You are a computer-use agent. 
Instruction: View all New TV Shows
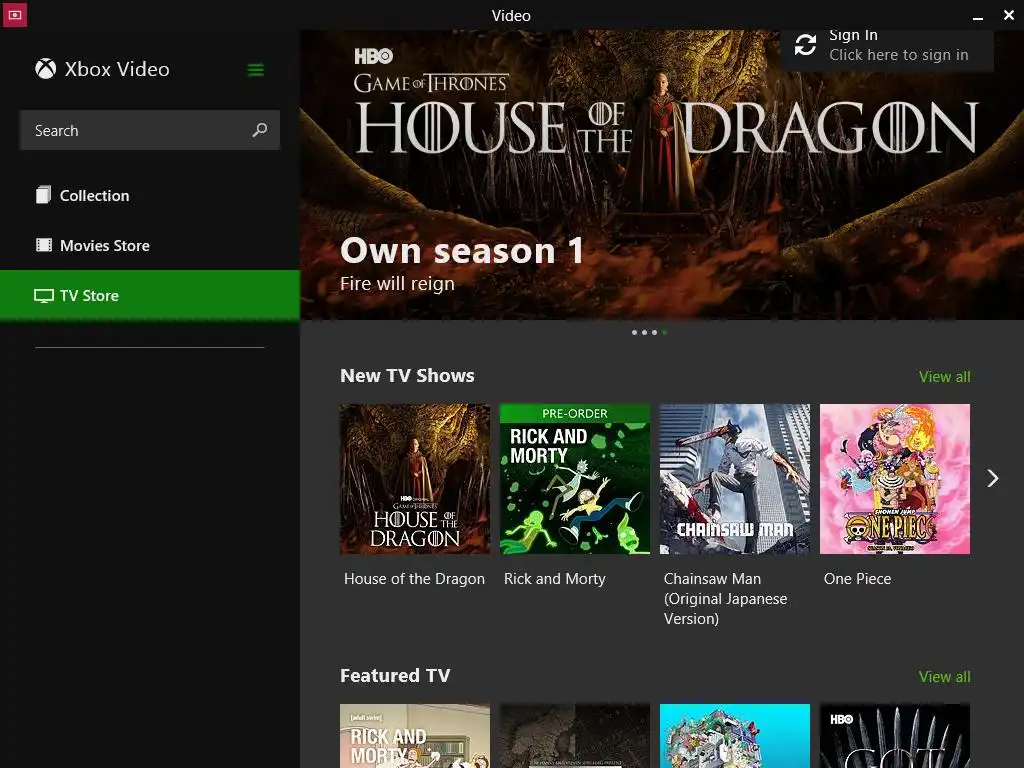coord(944,377)
